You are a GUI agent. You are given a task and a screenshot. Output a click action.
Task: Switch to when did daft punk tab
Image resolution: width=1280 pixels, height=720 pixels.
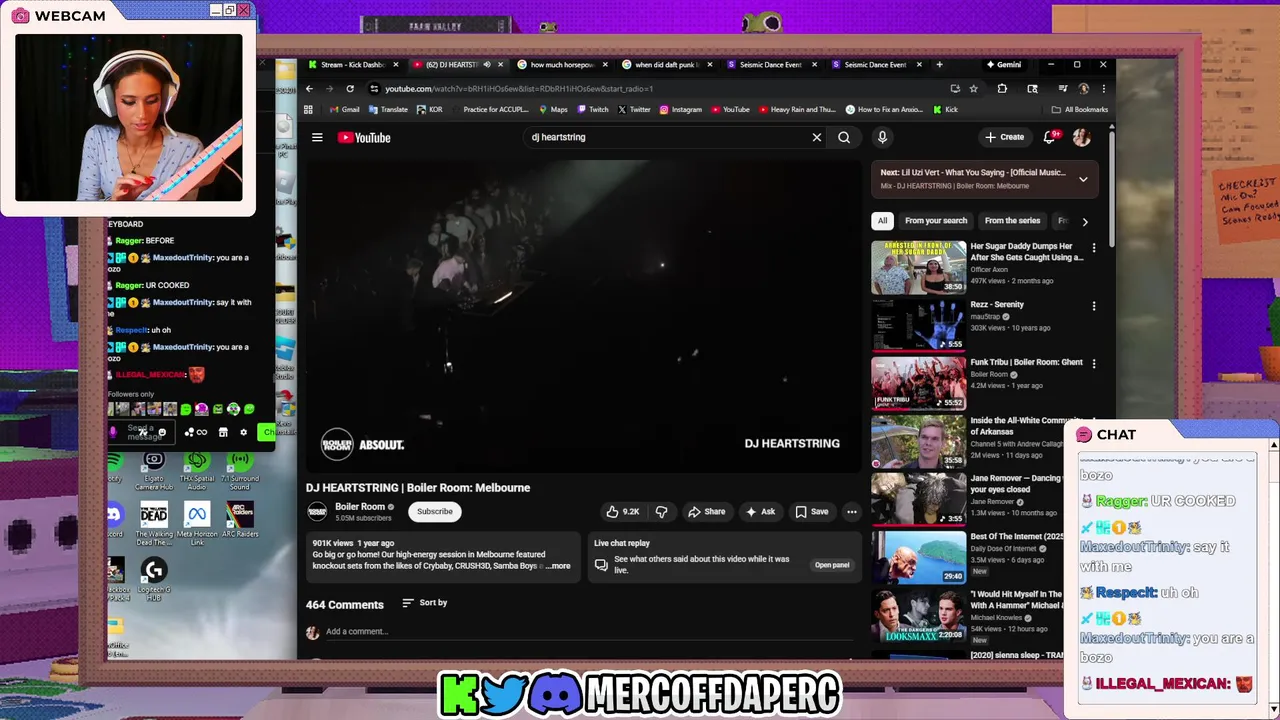[665, 65]
